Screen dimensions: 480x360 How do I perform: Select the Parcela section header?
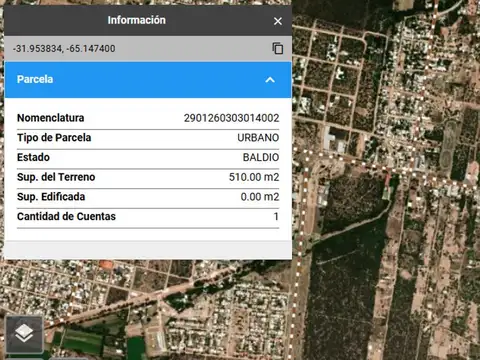tap(148, 80)
